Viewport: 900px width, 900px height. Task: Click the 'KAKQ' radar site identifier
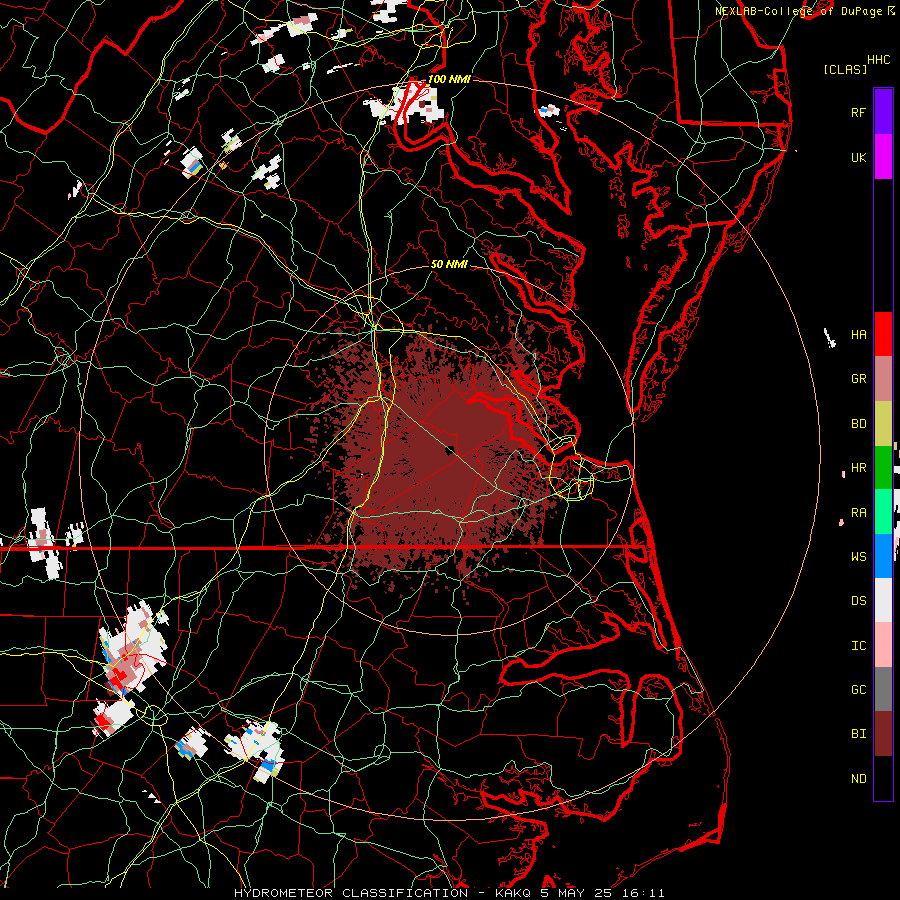[x=513, y=893]
